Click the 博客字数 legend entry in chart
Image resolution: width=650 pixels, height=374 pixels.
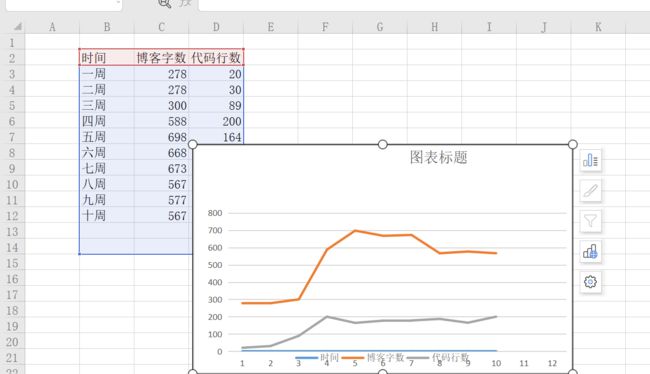[373, 357]
